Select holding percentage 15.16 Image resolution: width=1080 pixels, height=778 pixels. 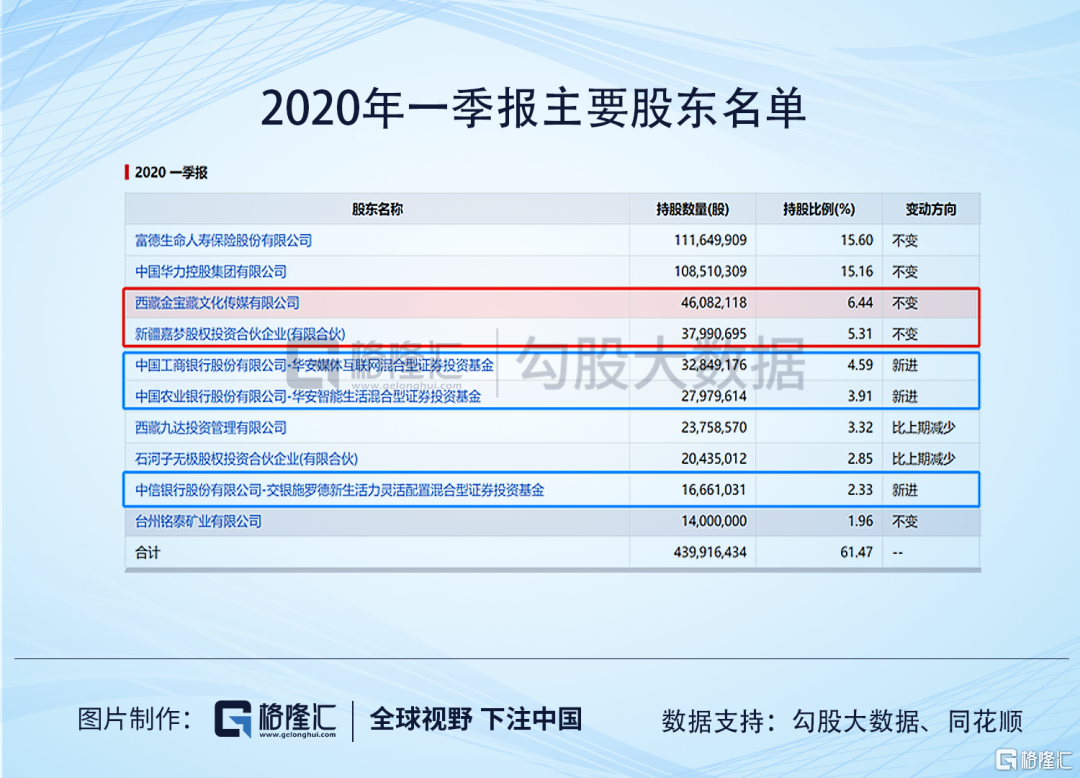857,271
